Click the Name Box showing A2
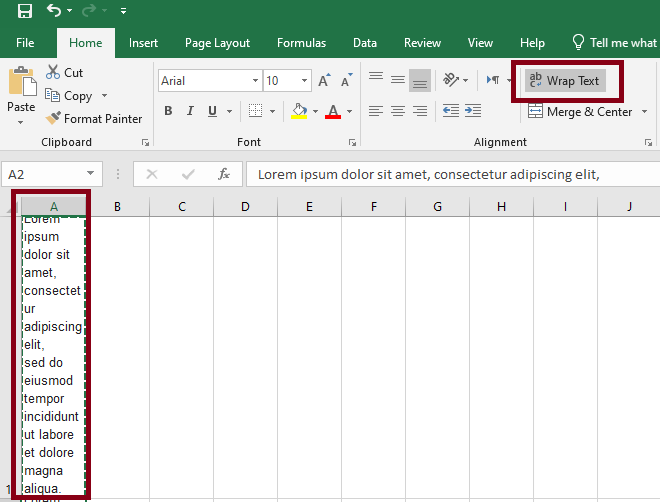Viewport: 660px width, 502px height. coord(42,174)
